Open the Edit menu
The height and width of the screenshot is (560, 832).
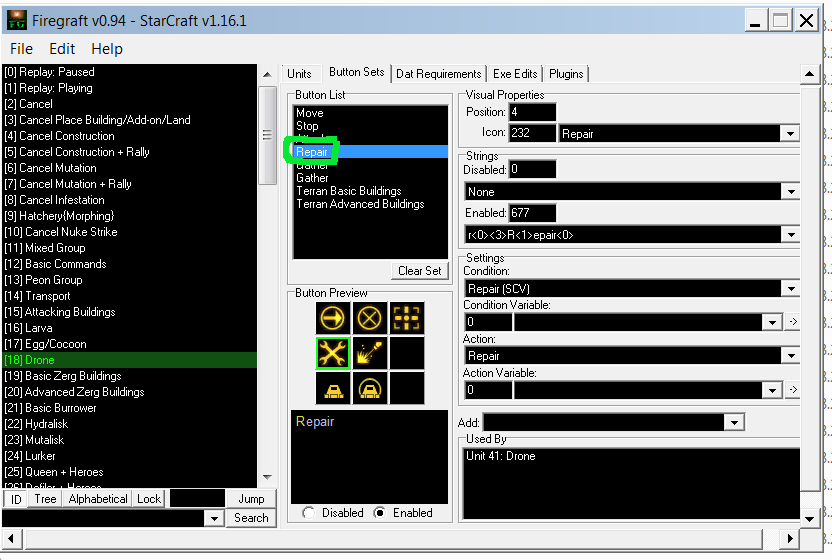tap(62, 48)
